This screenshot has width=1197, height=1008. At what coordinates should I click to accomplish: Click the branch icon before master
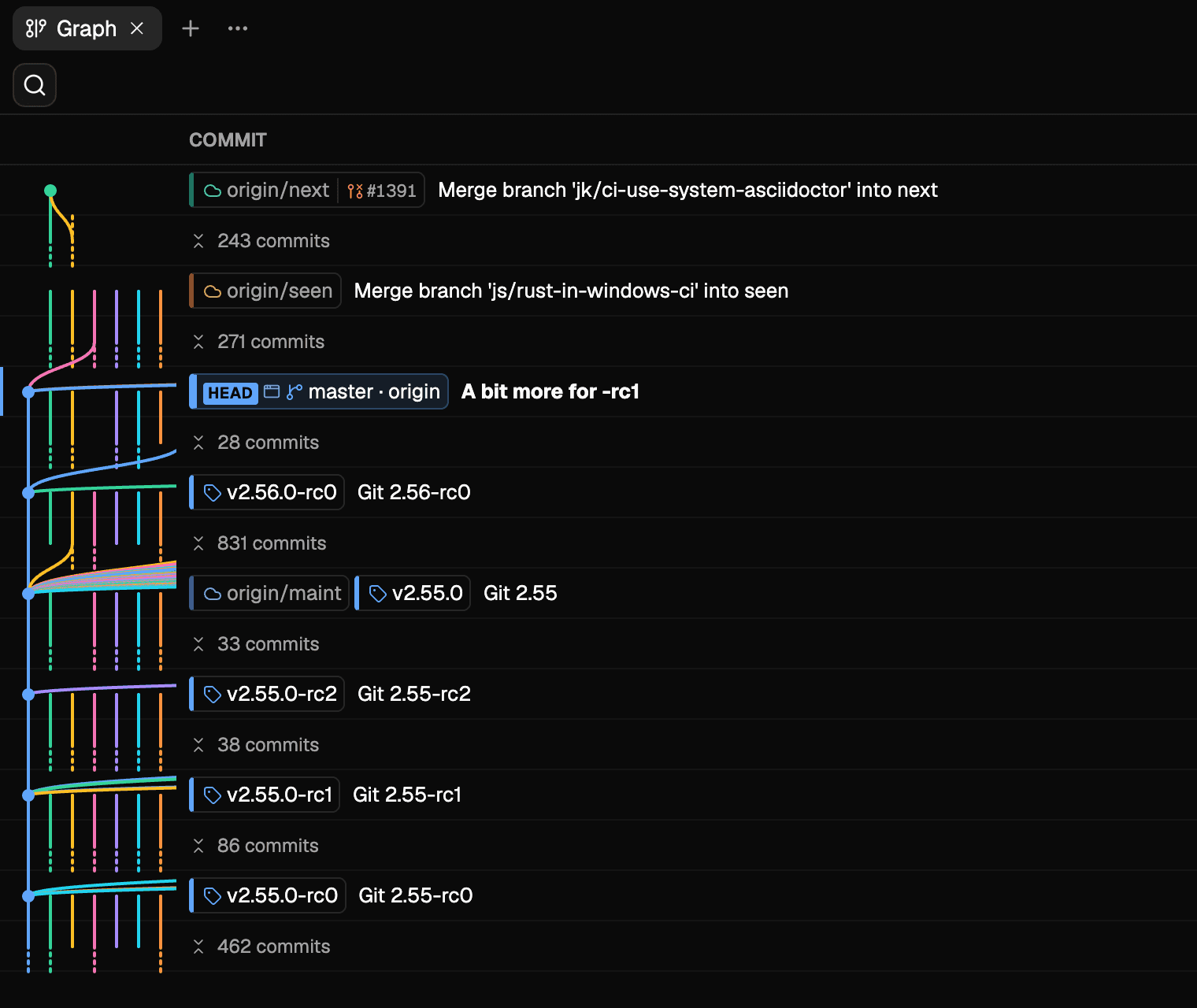295,392
